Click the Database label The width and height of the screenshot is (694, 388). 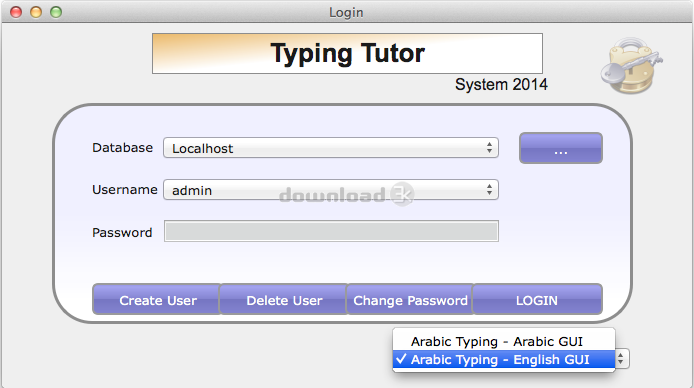point(123,147)
